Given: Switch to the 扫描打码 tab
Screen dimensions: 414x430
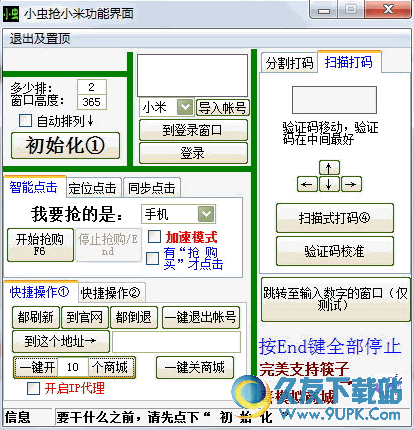Looking at the screenshot, I should pos(349,62).
